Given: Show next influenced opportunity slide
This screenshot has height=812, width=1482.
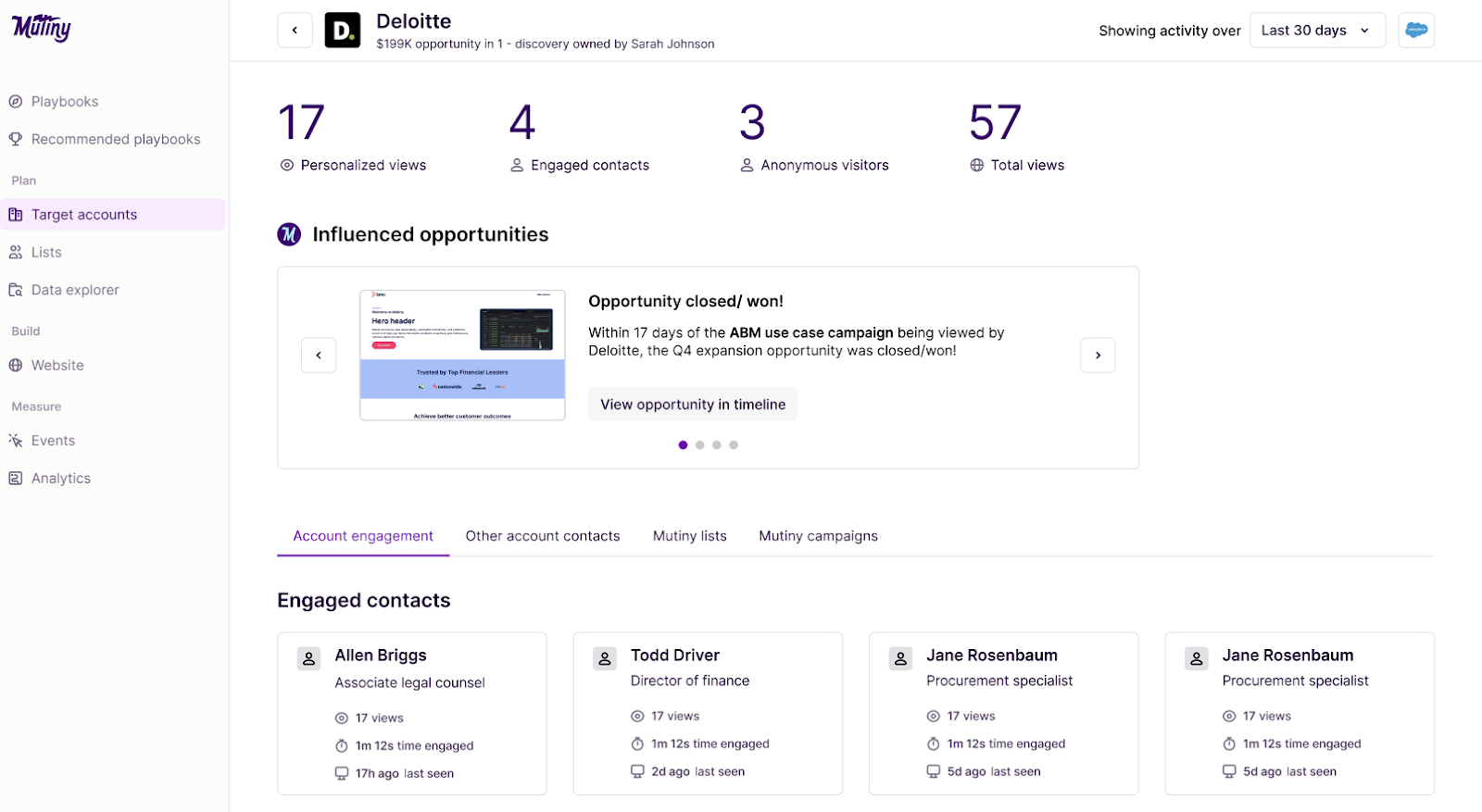Looking at the screenshot, I should (1098, 356).
